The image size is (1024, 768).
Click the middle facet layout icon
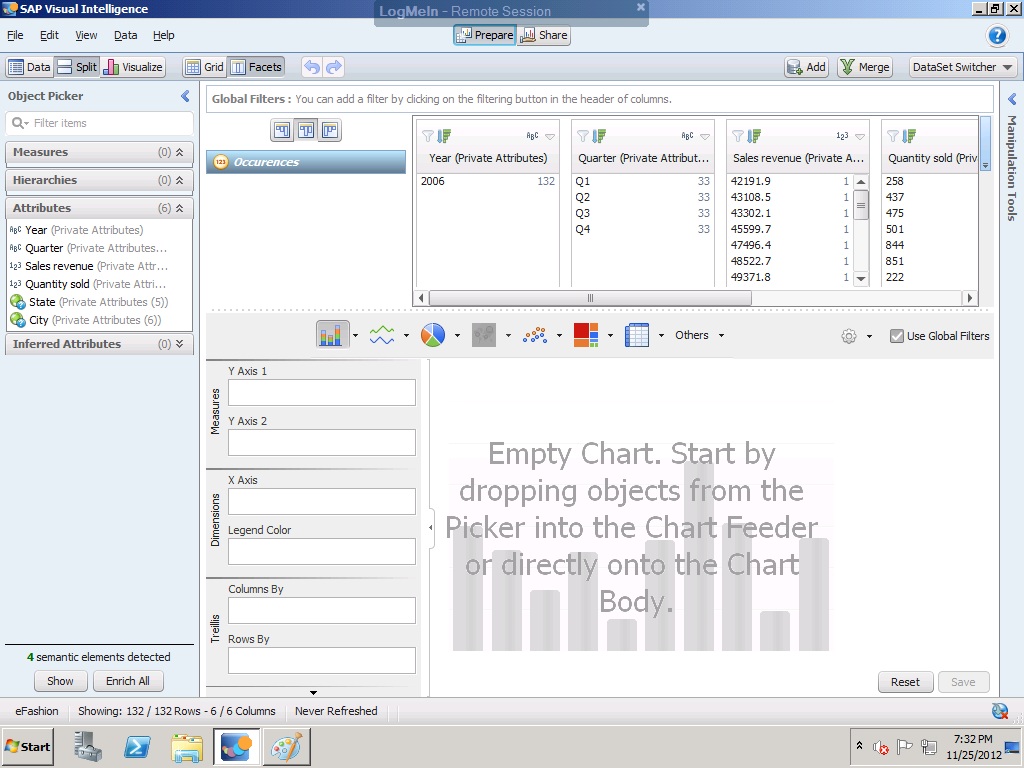(x=306, y=131)
